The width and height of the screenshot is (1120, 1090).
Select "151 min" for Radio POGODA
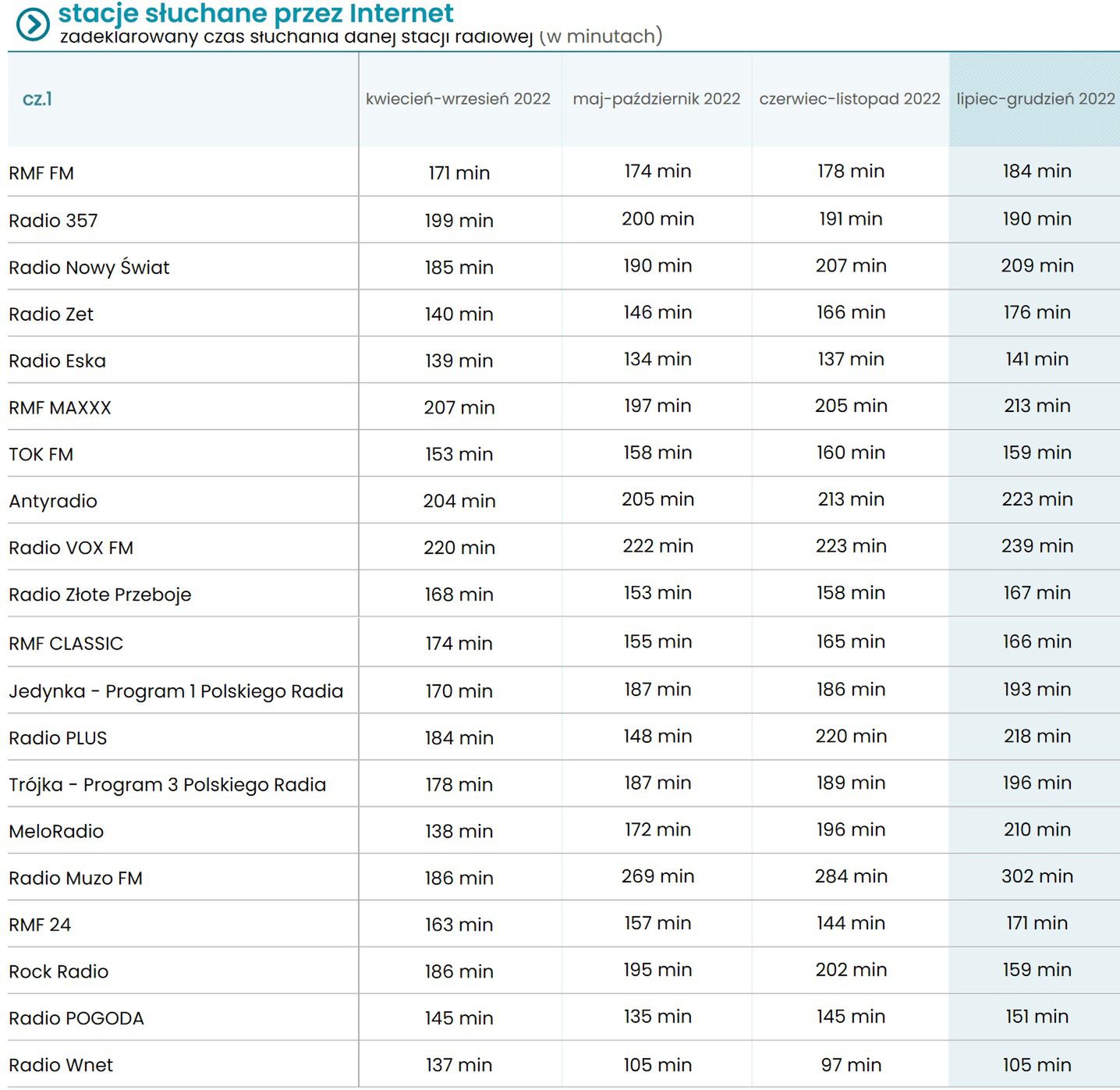tap(1037, 1017)
